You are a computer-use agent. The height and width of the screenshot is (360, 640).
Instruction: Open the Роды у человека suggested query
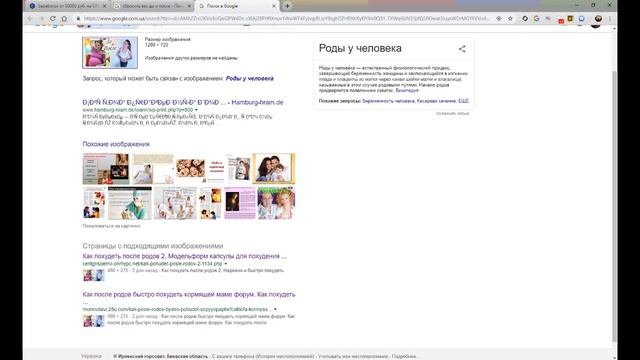pos(250,78)
